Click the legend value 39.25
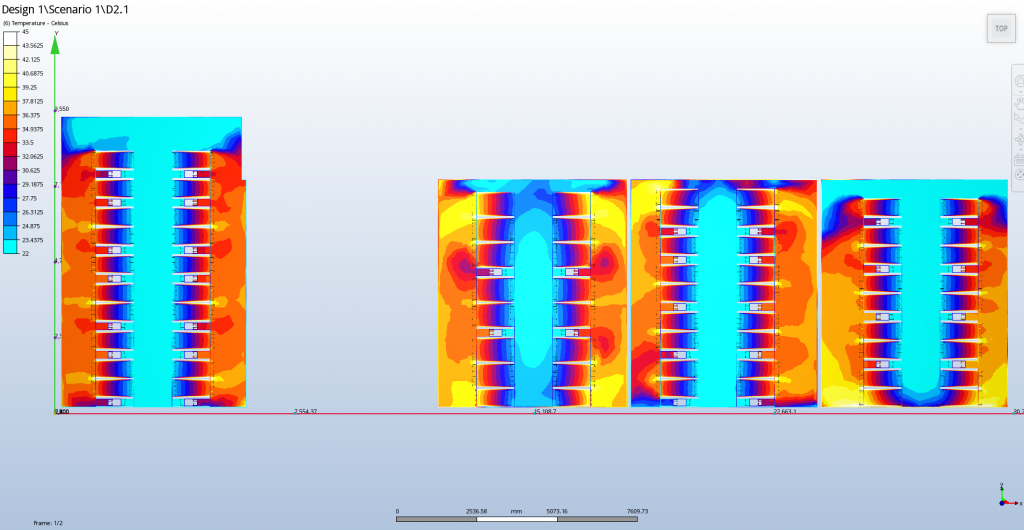Image resolution: width=1024 pixels, height=530 pixels. click(x=29, y=87)
